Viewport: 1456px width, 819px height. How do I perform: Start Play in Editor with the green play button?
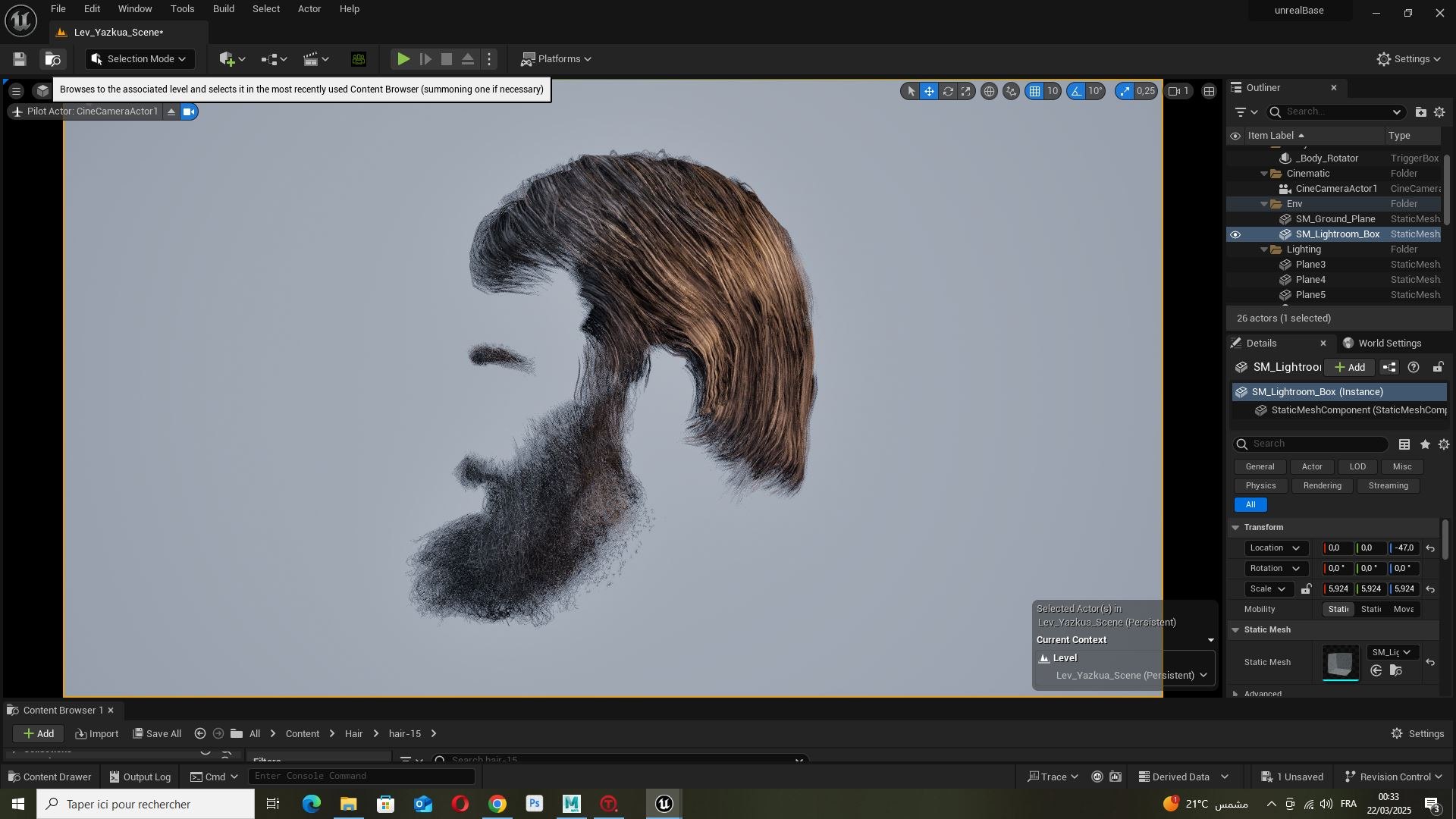coord(403,59)
